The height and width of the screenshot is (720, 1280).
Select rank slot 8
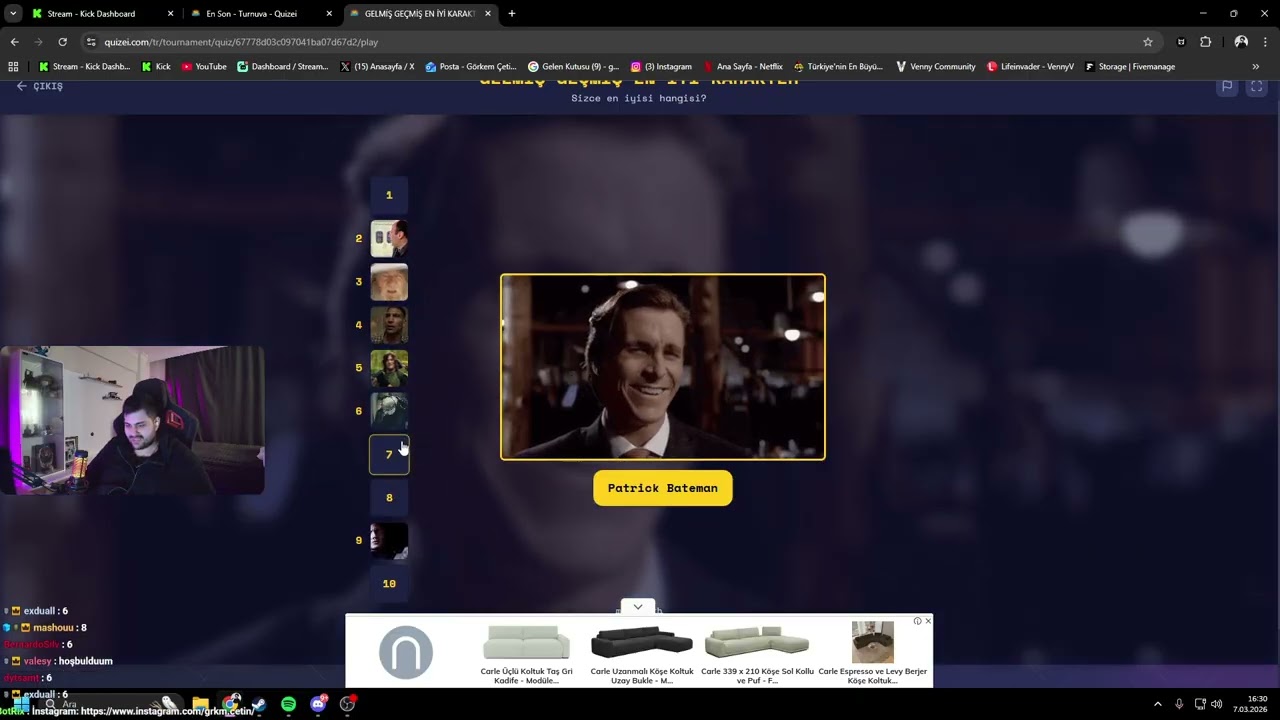[389, 498]
